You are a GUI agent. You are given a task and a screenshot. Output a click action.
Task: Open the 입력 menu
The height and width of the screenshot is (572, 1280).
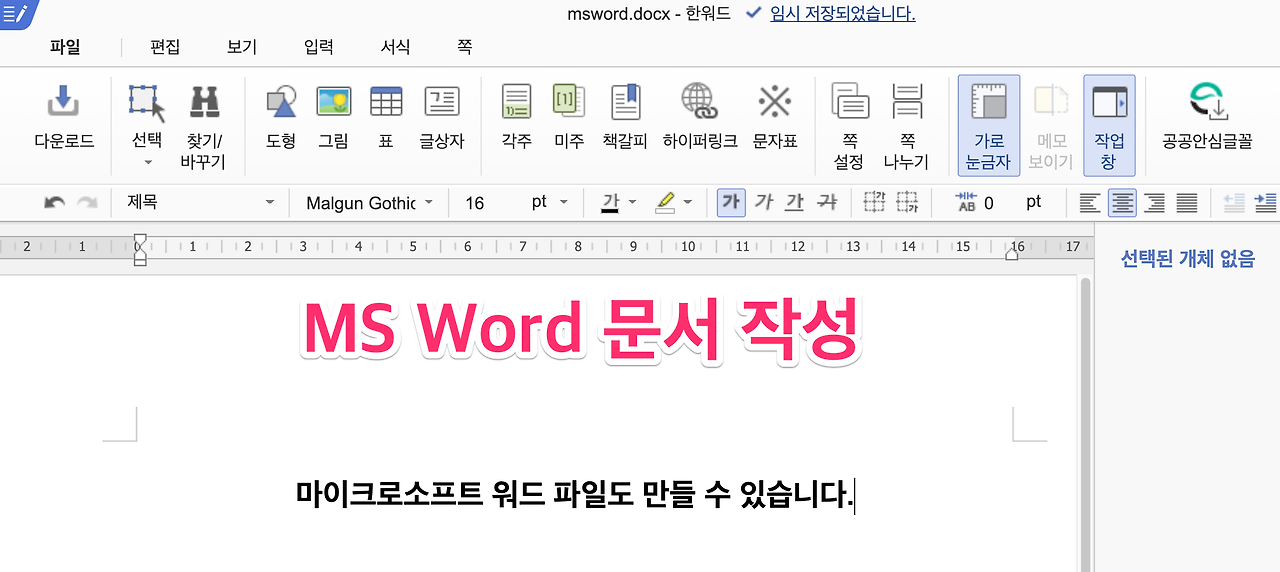319,47
